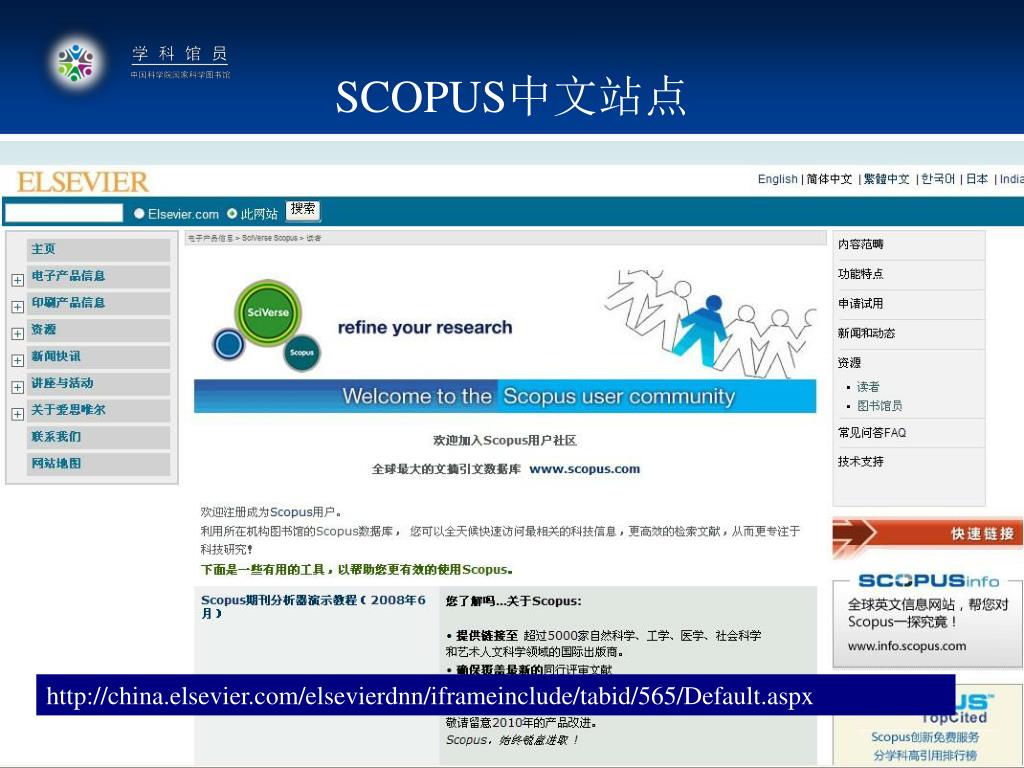Open the 内容范畴 right panel link
Screen dimensions: 1024x768
click(861, 244)
